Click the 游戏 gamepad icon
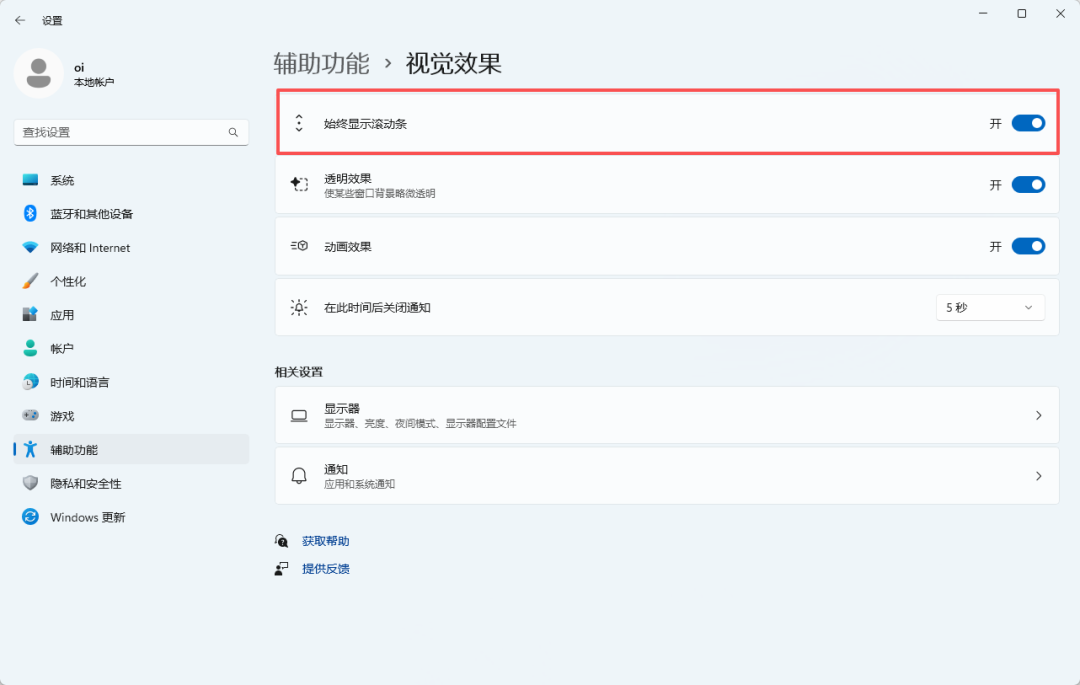Image resolution: width=1080 pixels, height=685 pixels. [30, 415]
